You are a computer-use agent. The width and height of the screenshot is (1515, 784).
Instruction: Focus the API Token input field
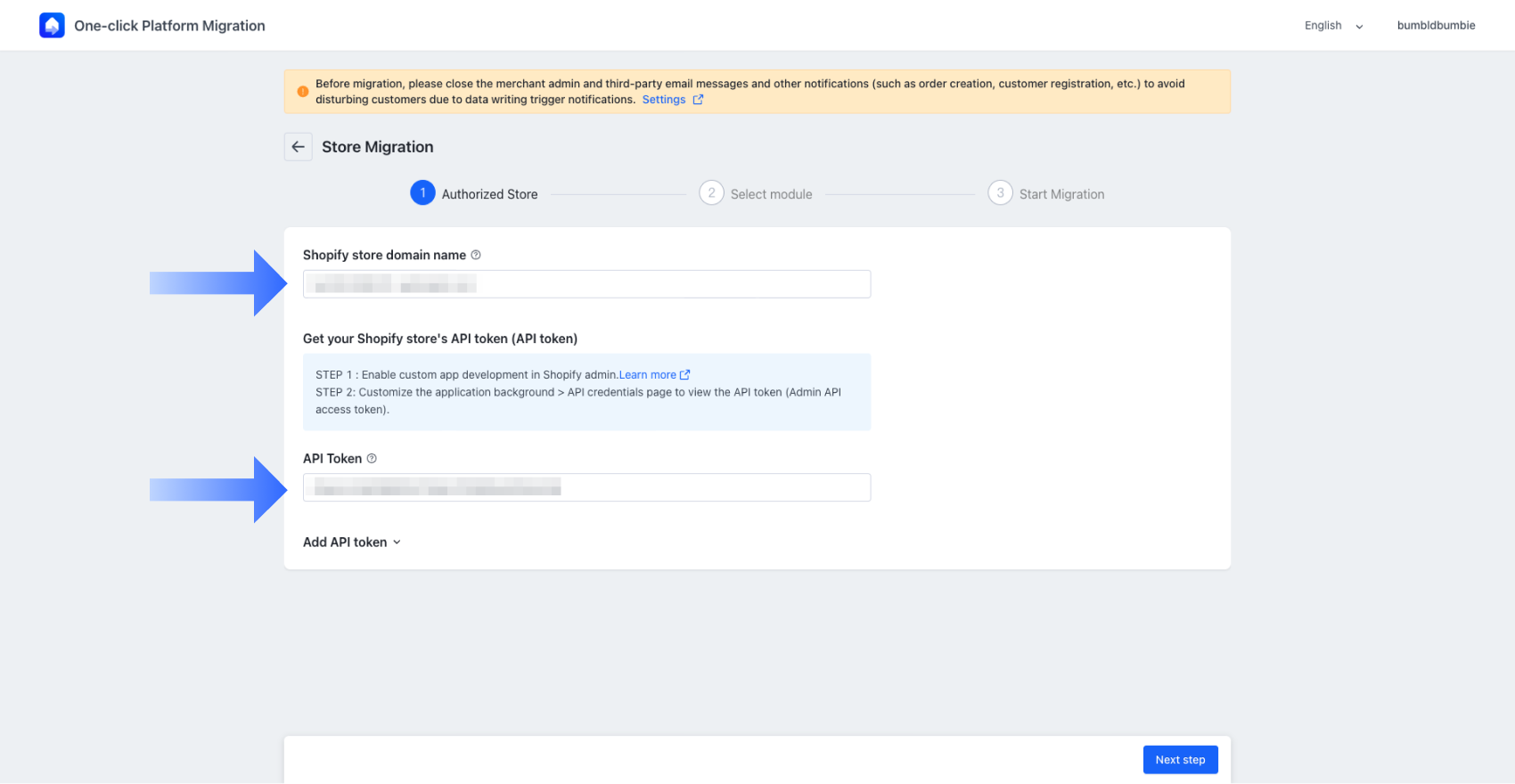pyautogui.click(x=586, y=487)
